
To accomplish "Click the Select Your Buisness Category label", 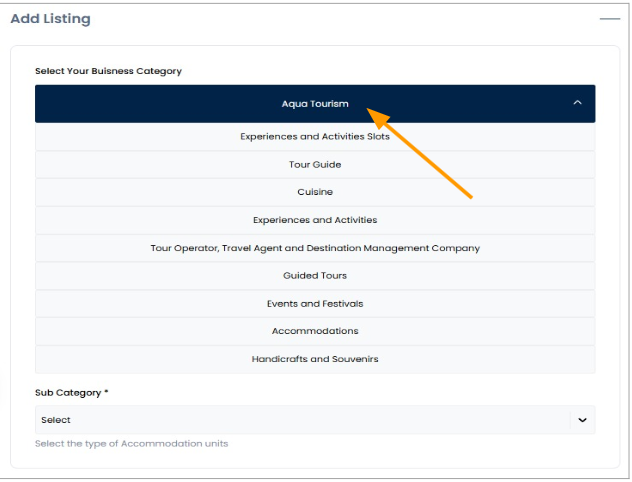I will click(x=108, y=72).
